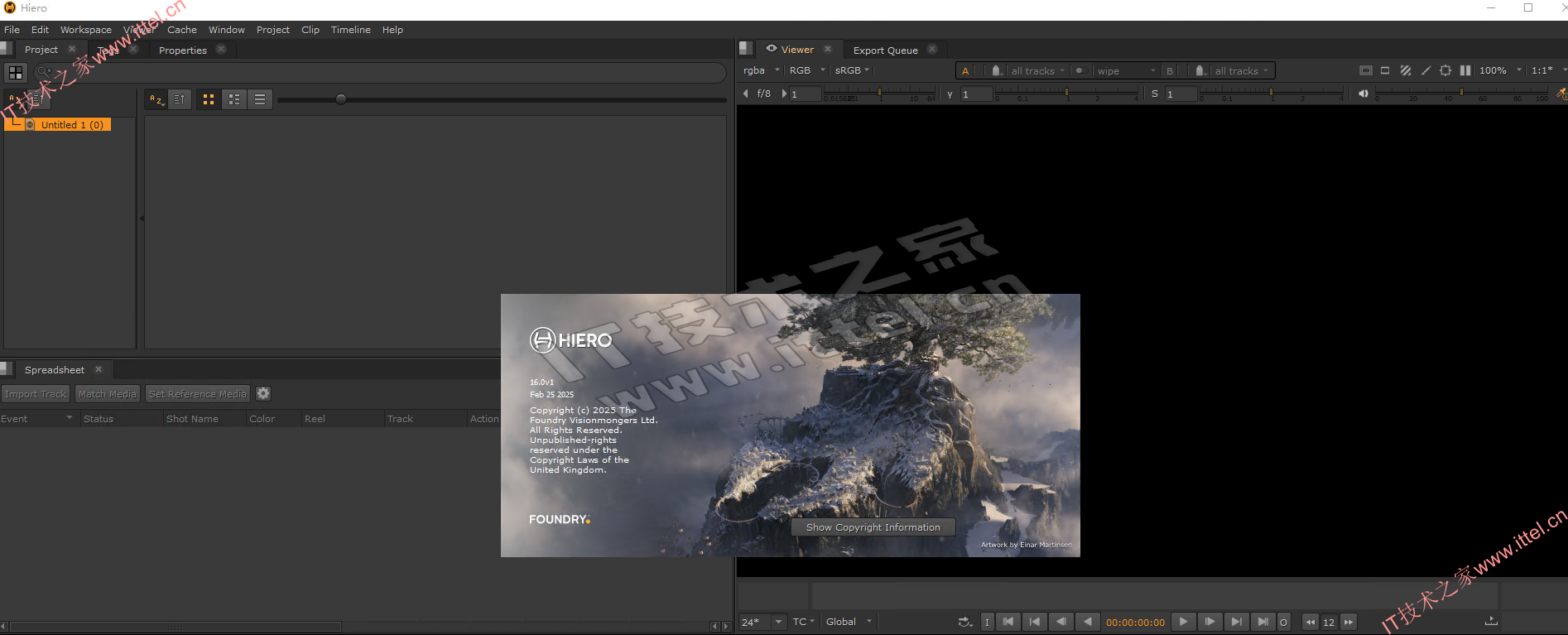
Task: Play backward in viewer
Action: pyautogui.click(x=1087, y=622)
